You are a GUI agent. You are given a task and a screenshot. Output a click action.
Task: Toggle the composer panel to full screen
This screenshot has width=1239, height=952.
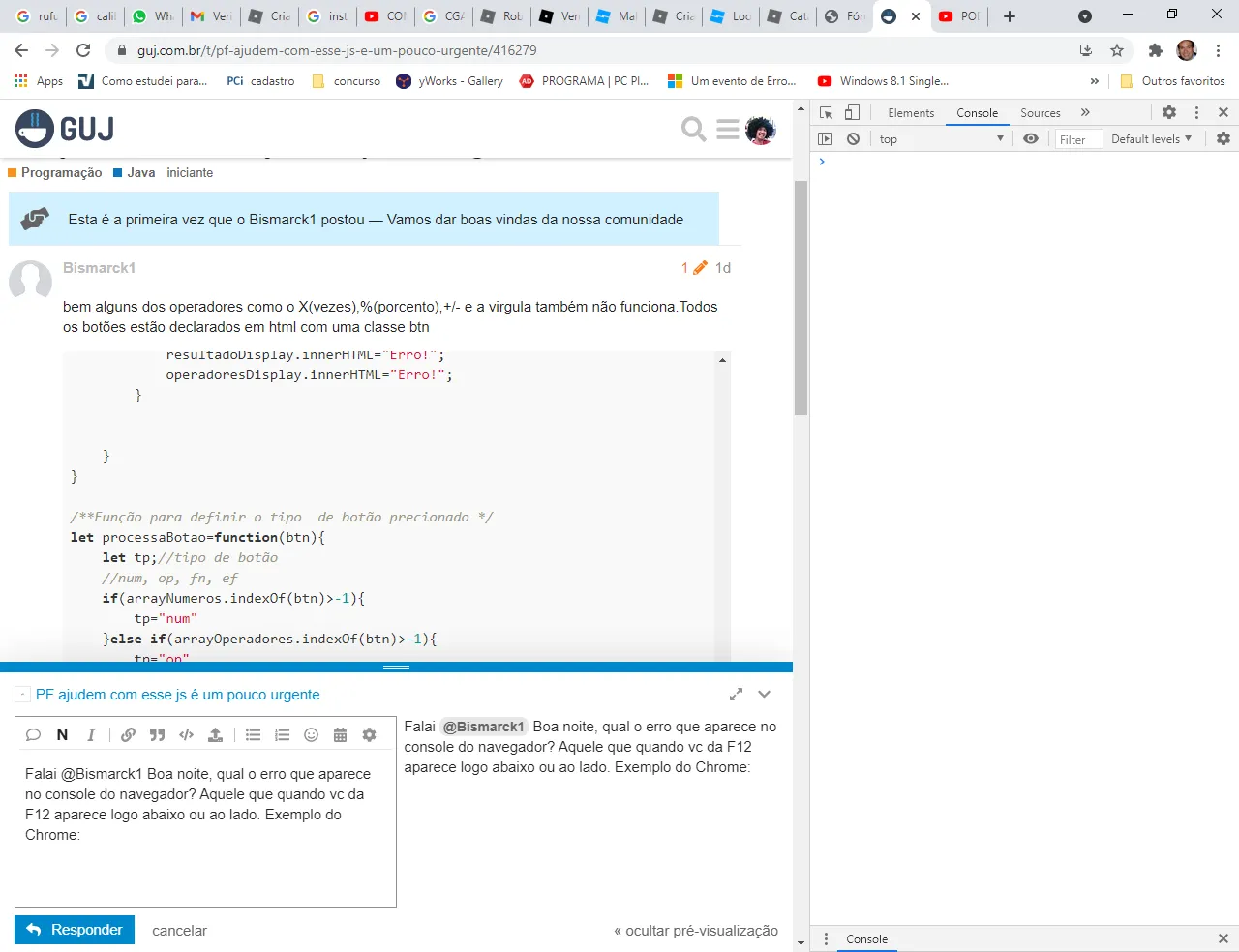click(736, 695)
